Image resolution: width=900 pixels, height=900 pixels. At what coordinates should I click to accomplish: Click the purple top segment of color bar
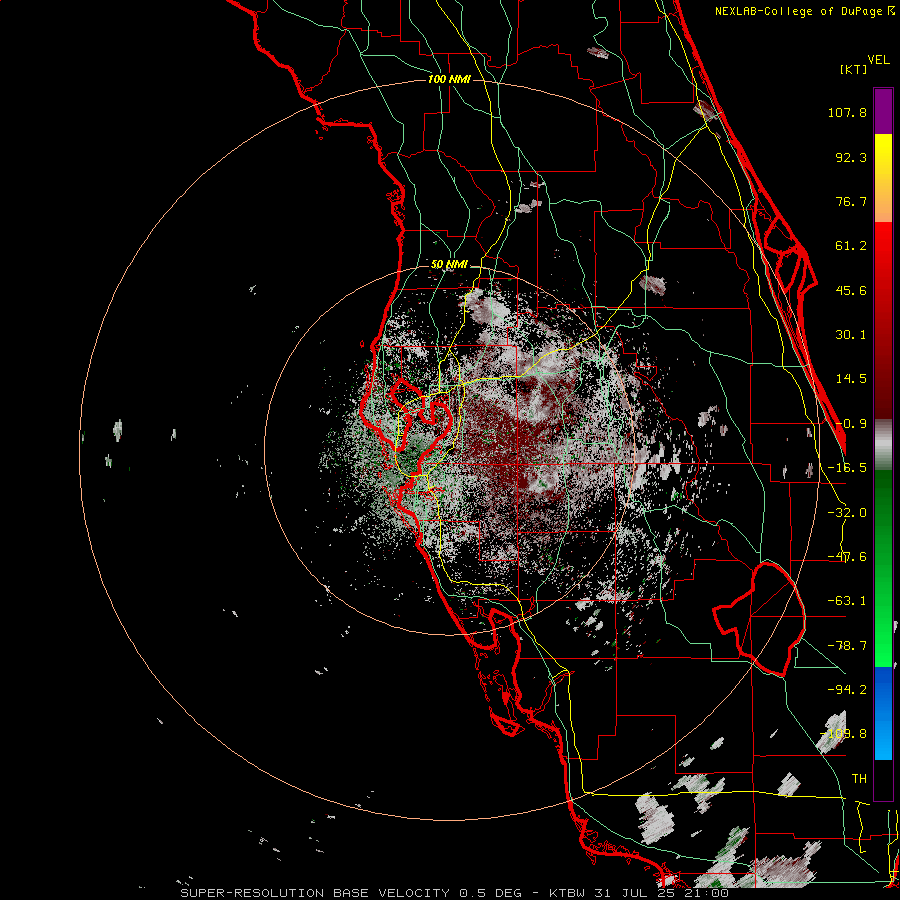click(883, 111)
